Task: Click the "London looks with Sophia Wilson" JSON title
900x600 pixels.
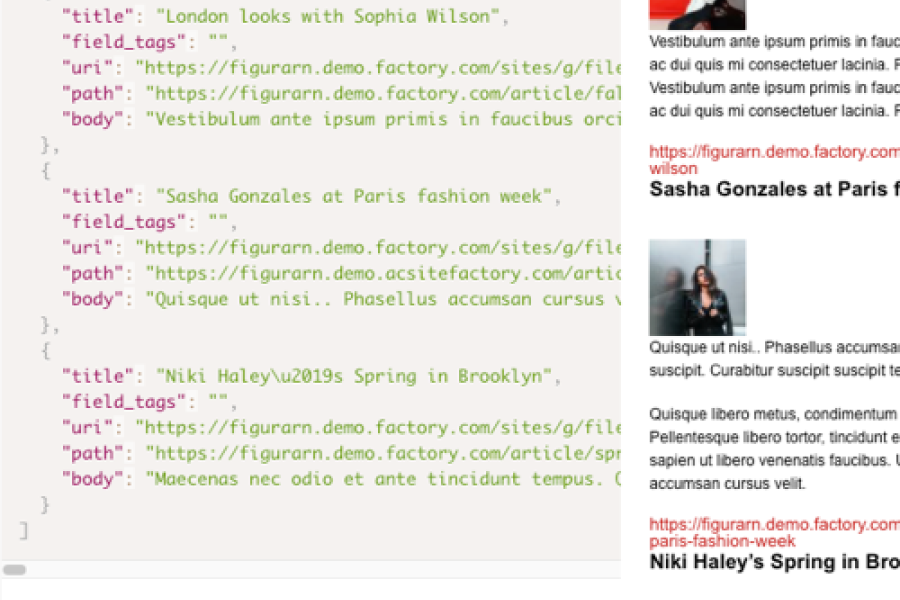Action: (331, 16)
